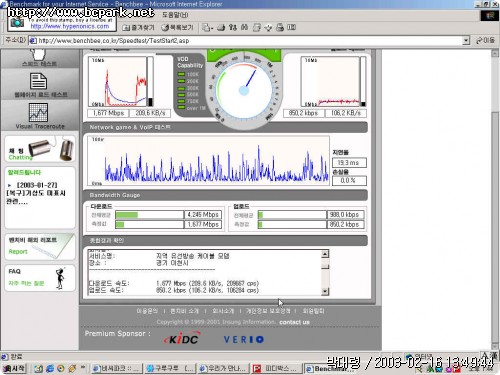The image size is (500, 375).
Task: Click the contact us link
Action: point(294,322)
